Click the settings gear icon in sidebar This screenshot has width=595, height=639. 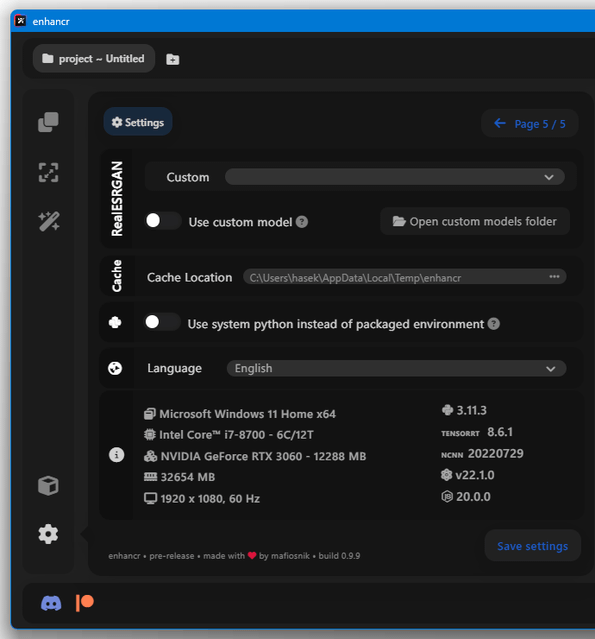point(48,534)
